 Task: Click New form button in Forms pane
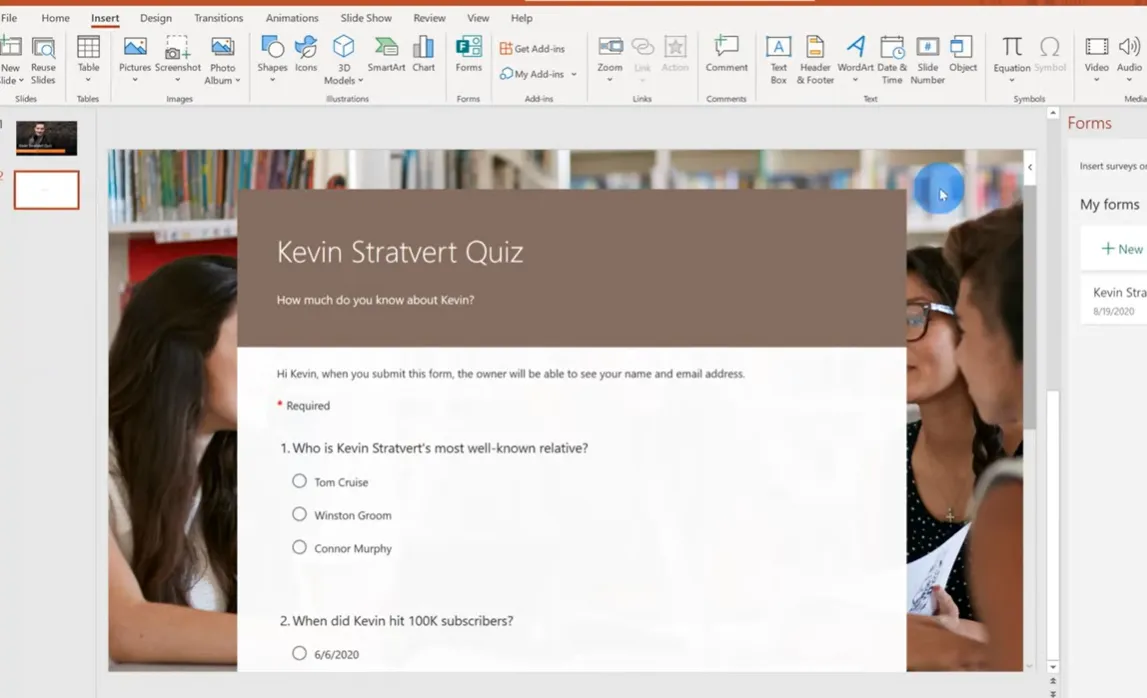tap(1121, 249)
